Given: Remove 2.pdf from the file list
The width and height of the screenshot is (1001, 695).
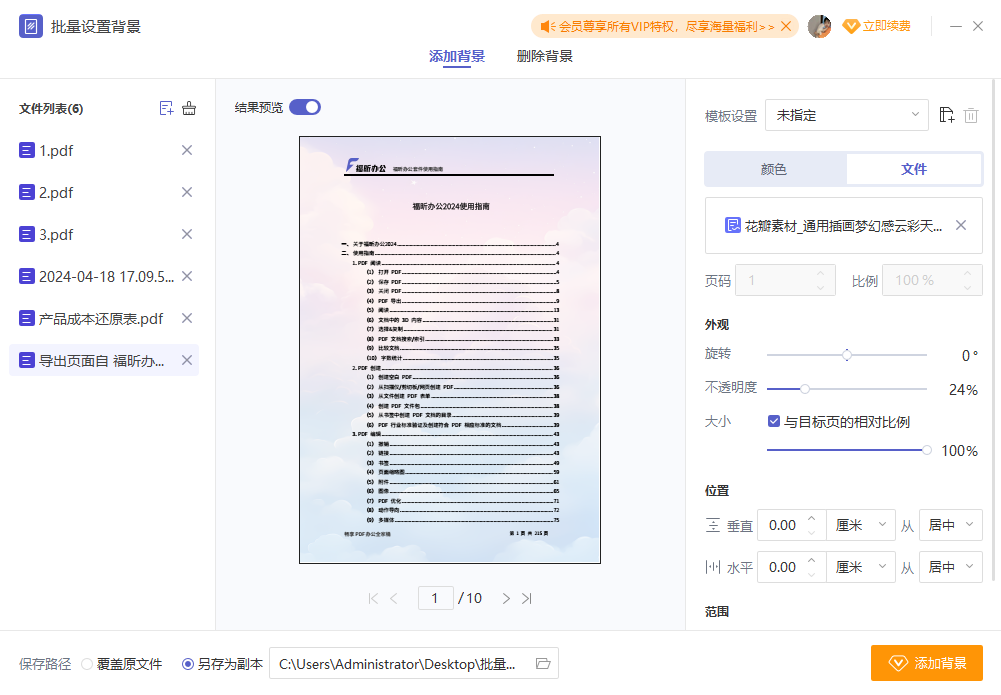Looking at the screenshot, I should [x=187, y=192].
